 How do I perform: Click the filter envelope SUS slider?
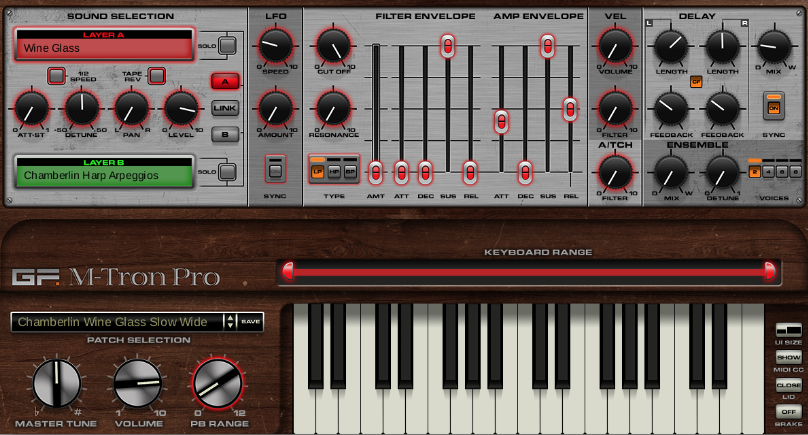(x=447, y=46)
